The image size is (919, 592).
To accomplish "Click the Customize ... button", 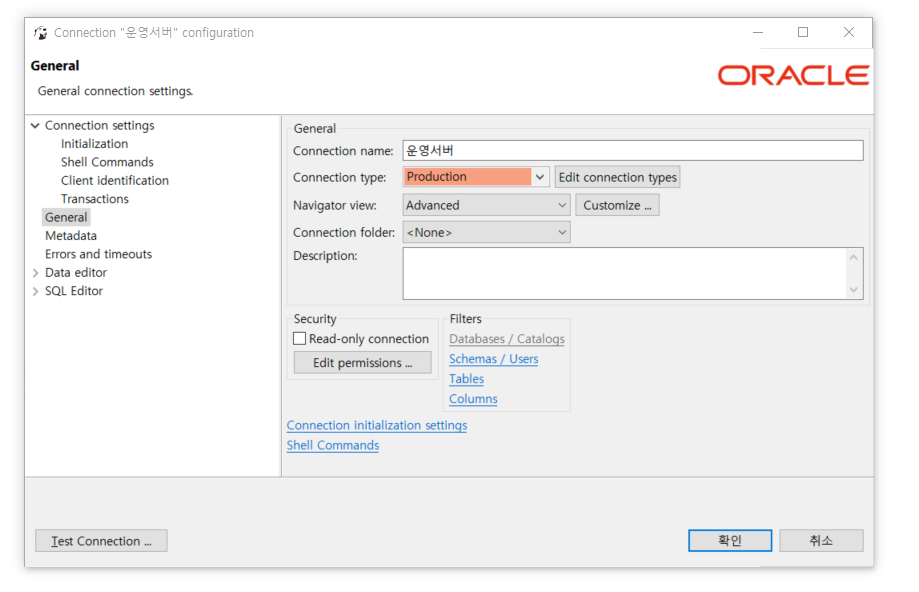I will [617, 205].
